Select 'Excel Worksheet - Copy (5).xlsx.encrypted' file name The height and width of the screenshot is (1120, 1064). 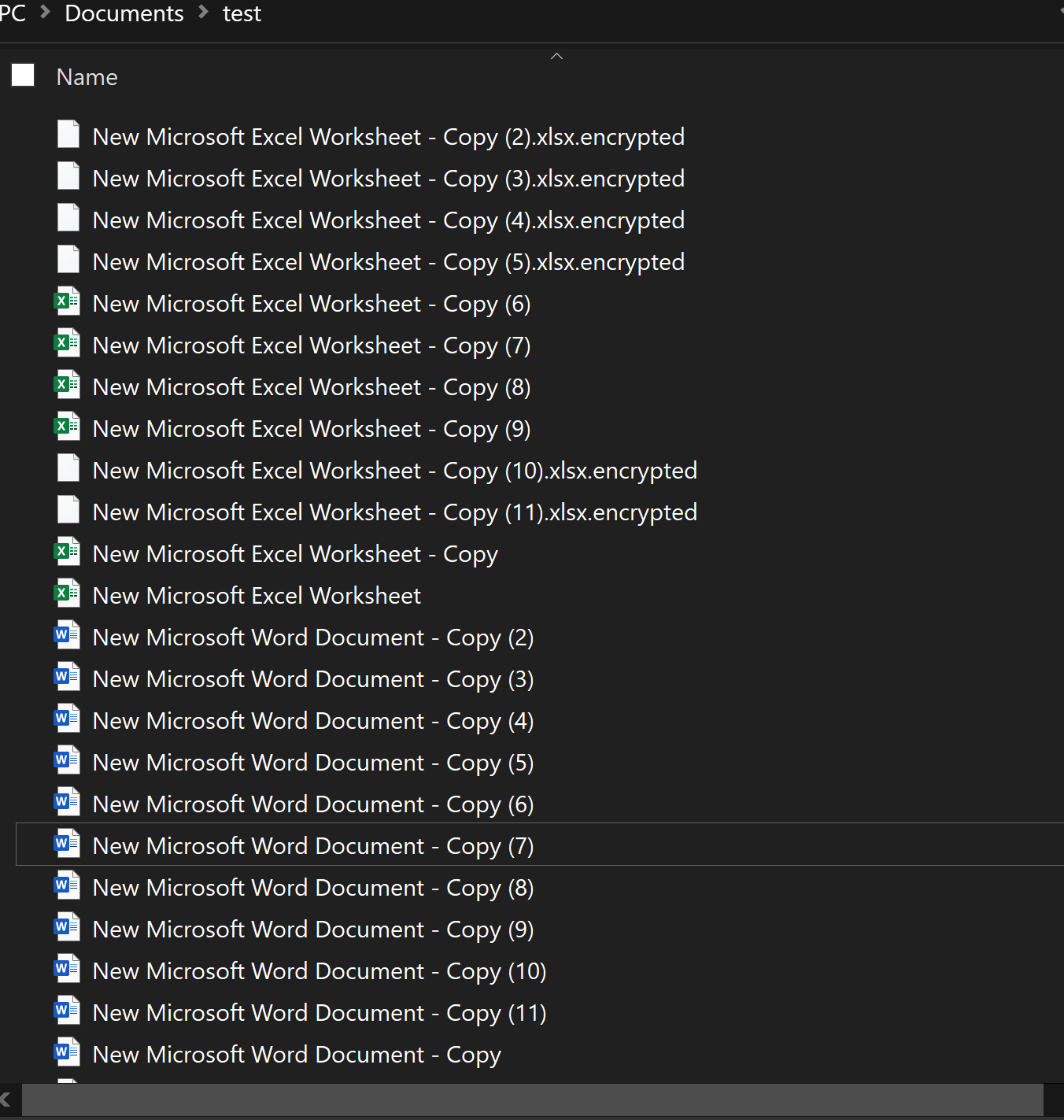tap(389, 262)
